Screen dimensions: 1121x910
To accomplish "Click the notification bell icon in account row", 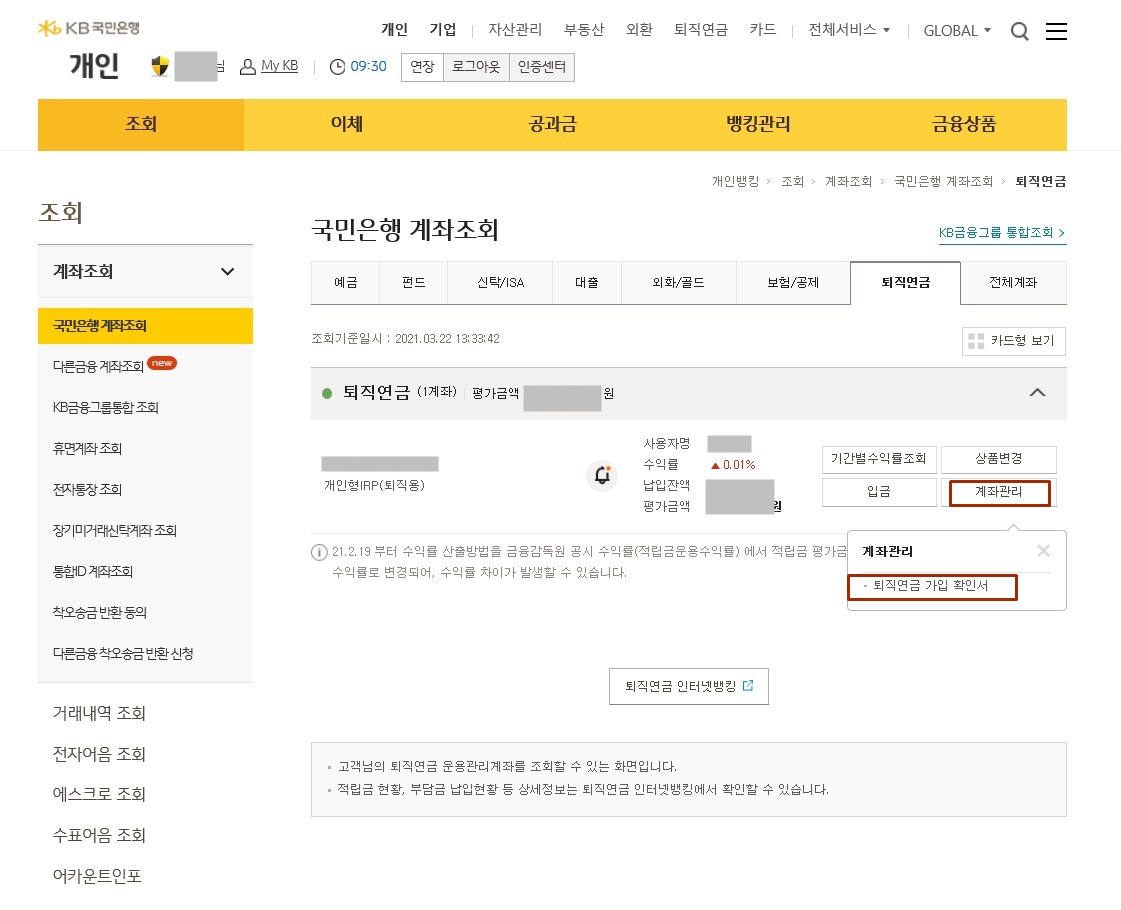I will (602, 475).
